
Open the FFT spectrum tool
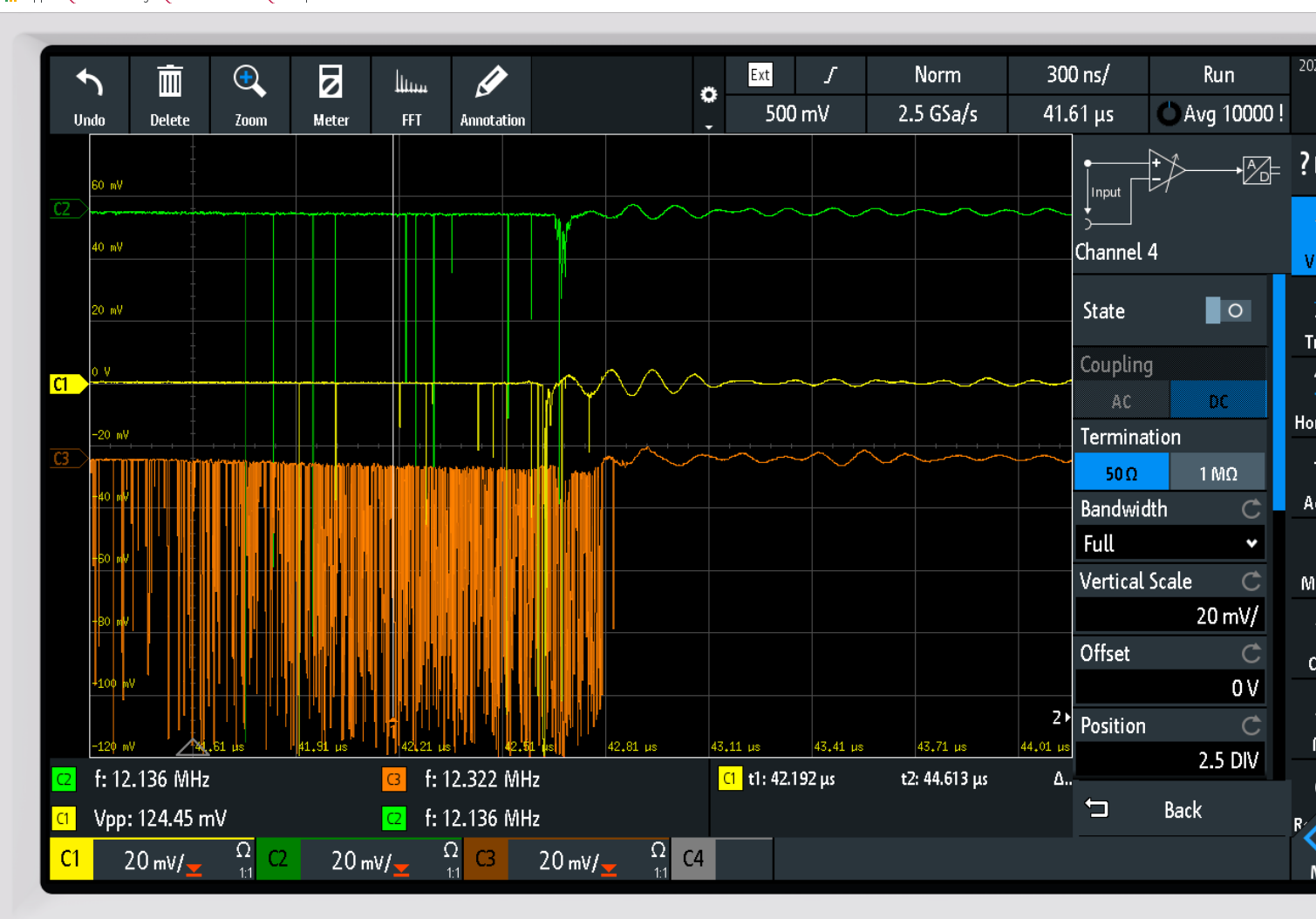tap(411, 85)
